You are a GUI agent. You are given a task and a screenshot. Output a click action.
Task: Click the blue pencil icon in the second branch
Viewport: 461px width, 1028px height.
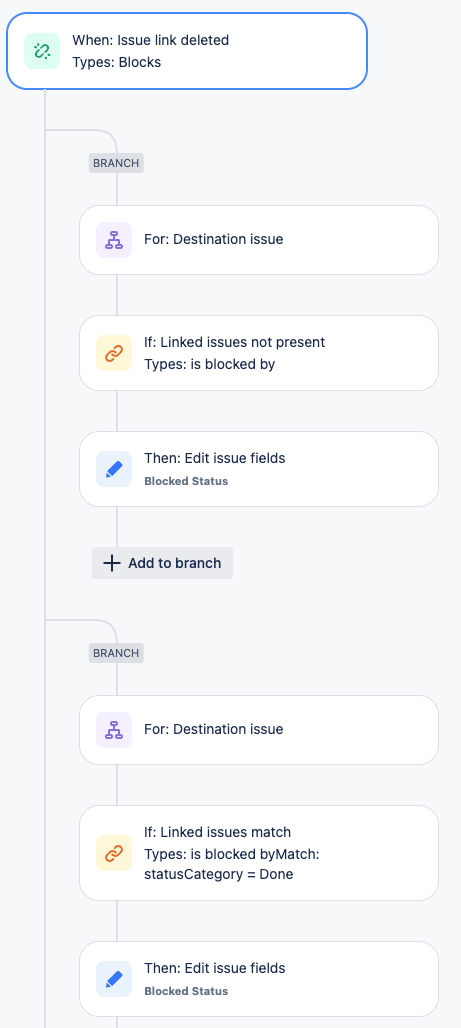click(114, 979)
